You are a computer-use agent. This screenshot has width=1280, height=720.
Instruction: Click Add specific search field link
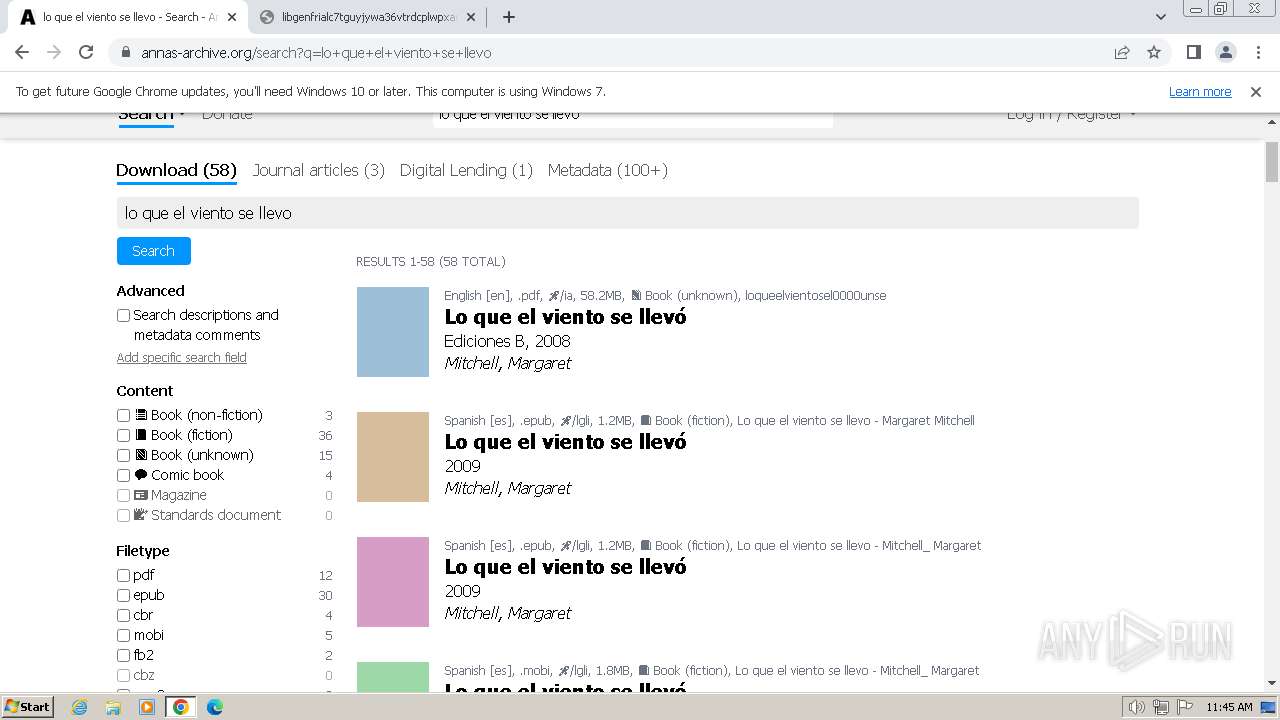(x=181, y=357)
